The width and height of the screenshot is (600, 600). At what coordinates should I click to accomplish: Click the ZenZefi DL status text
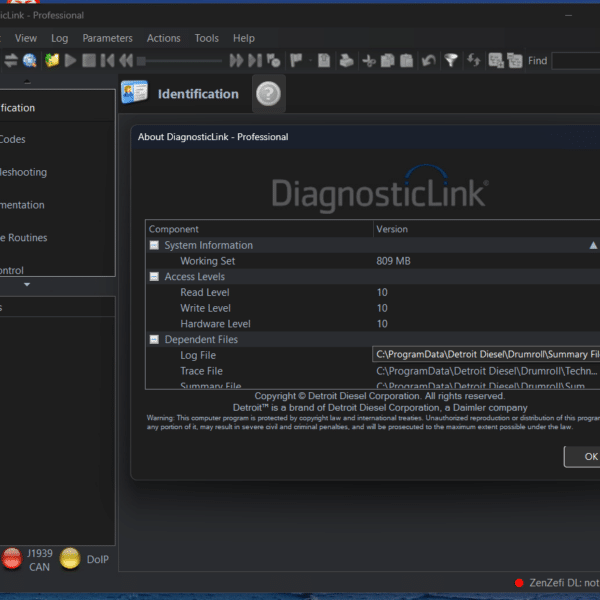[564, 583]
